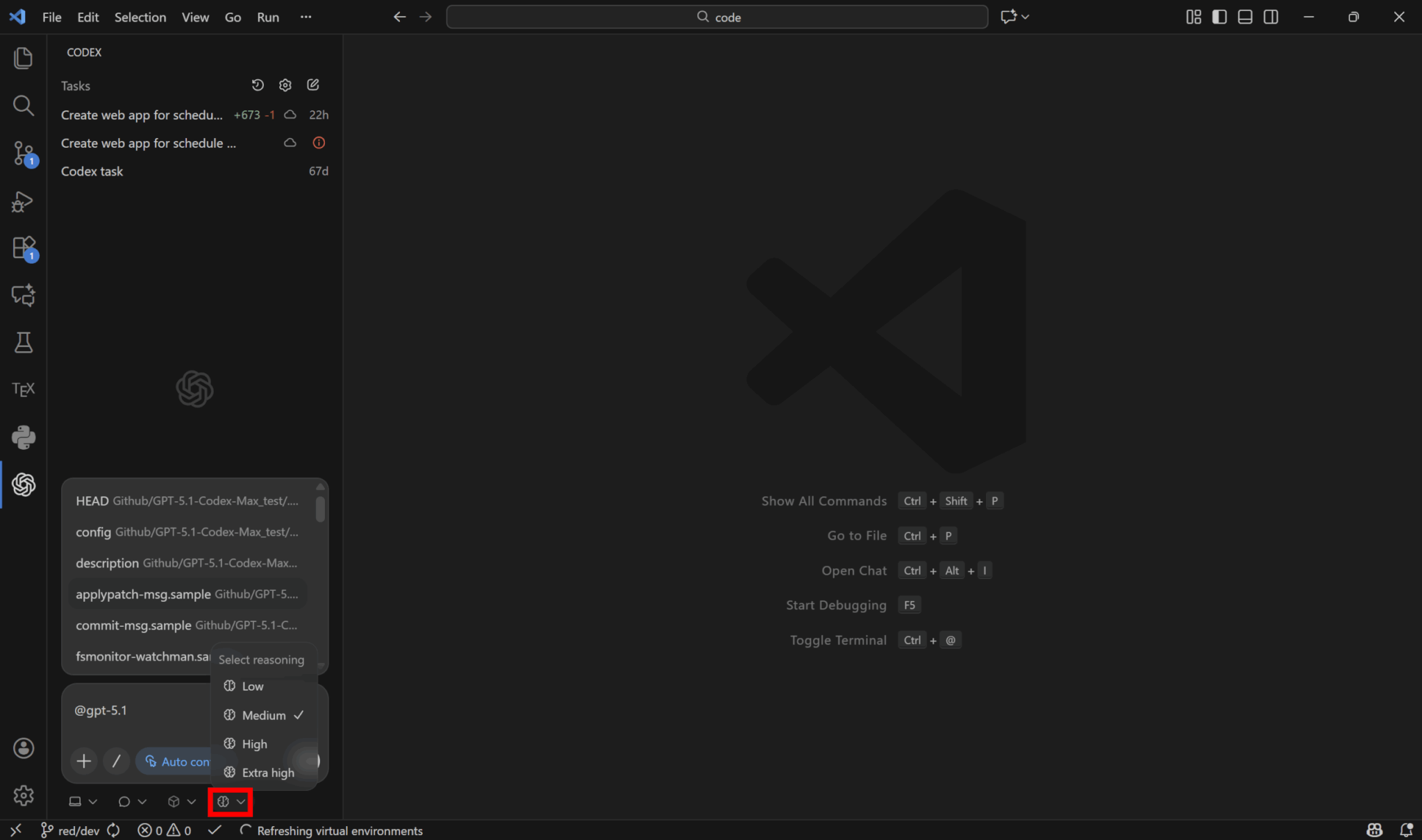
Task: Open the Selection menu
Action: [140, 17]
